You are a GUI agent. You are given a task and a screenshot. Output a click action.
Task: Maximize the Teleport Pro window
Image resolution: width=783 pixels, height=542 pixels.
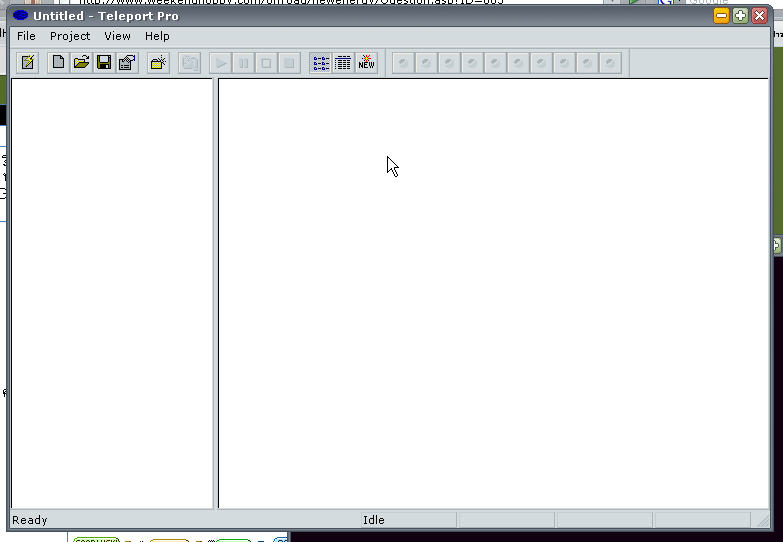740,15
